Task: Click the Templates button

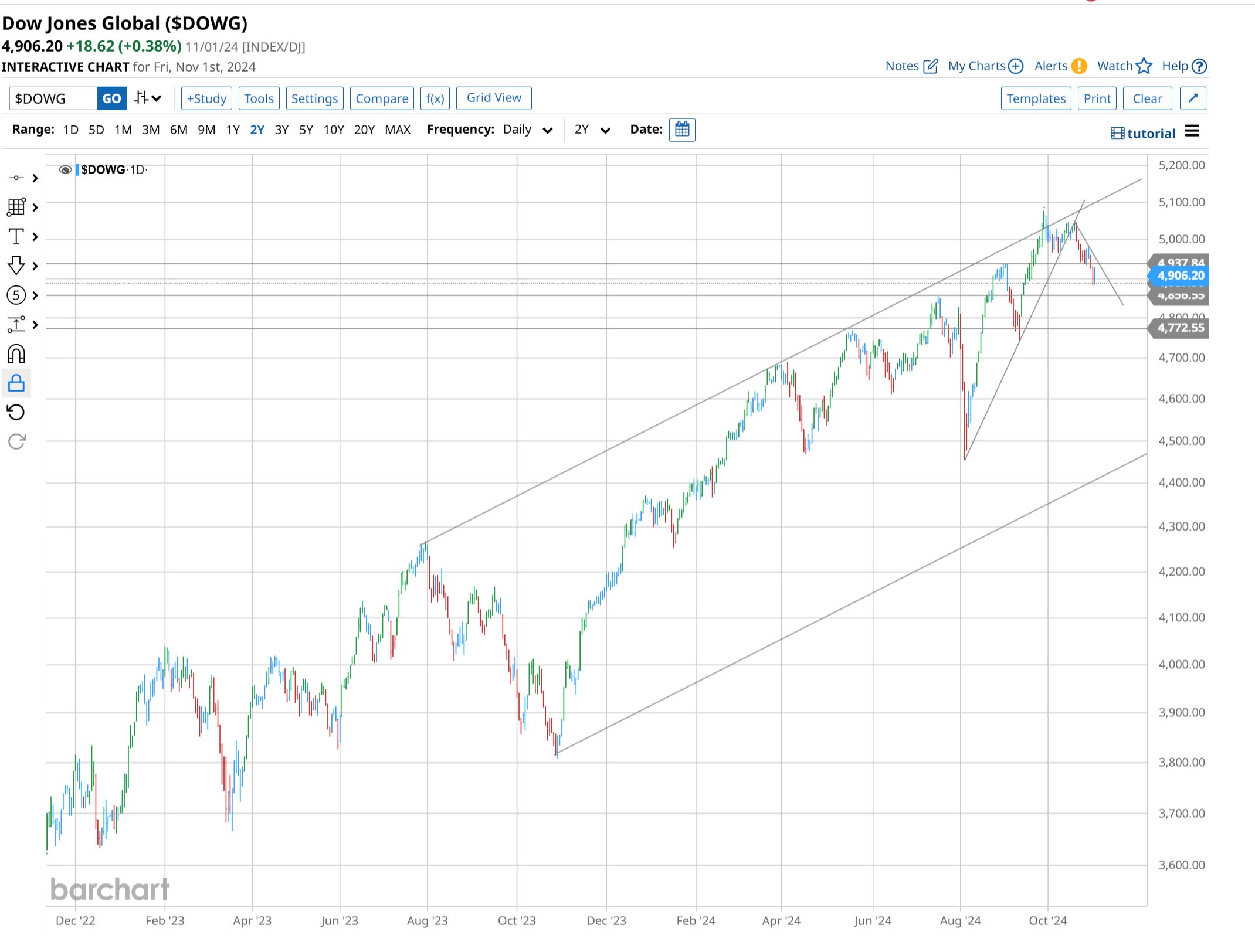Action: 1036,98
